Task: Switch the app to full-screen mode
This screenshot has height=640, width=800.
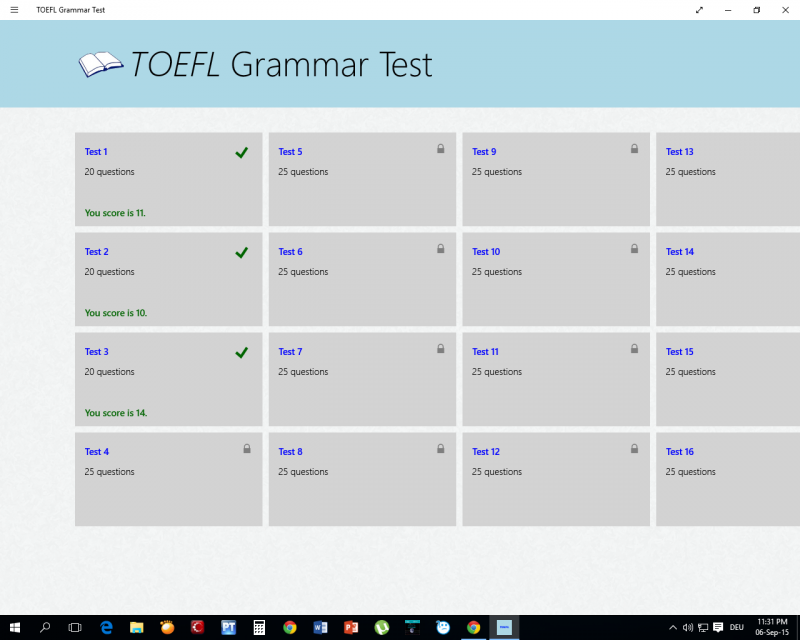Action: point(699,10)
